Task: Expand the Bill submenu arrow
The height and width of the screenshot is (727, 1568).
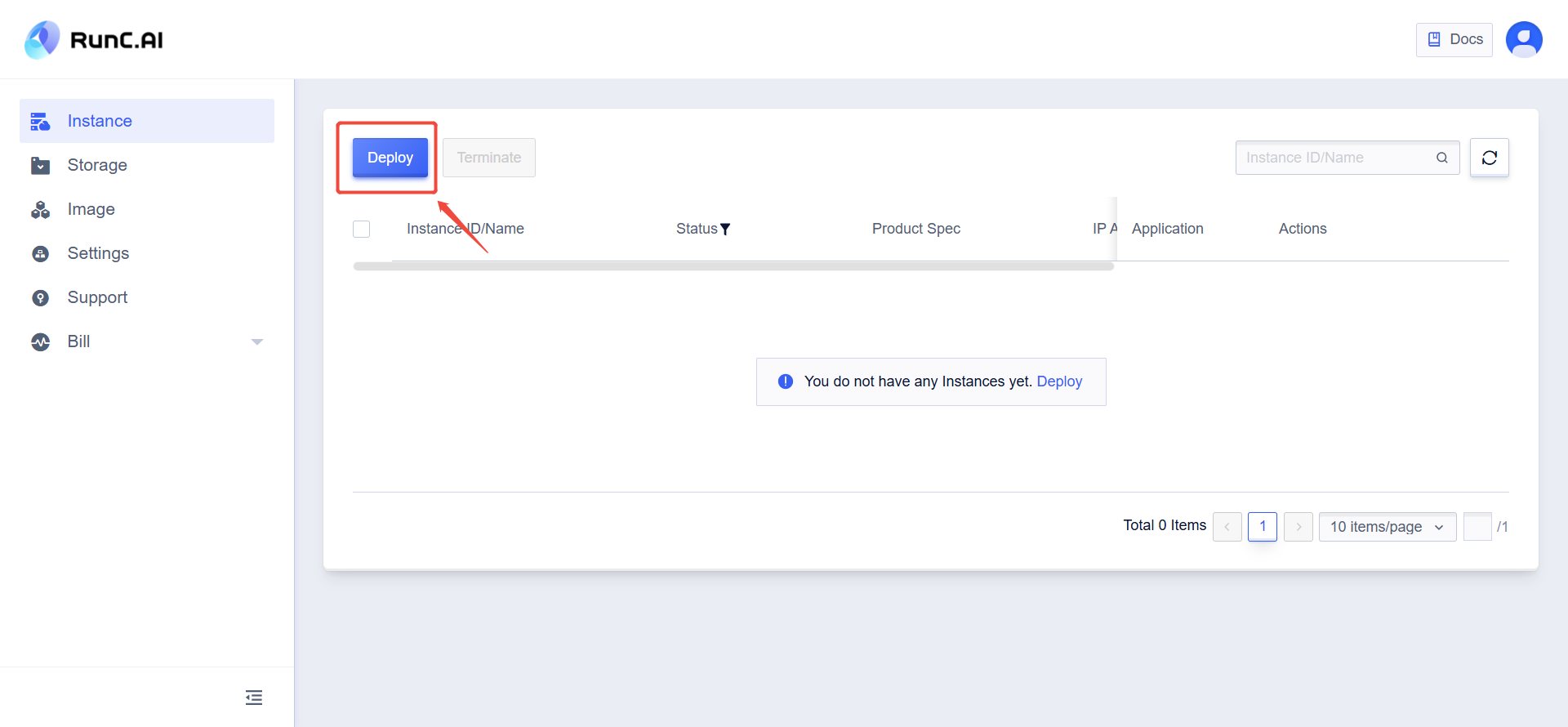Action: [x=257, y=342]
